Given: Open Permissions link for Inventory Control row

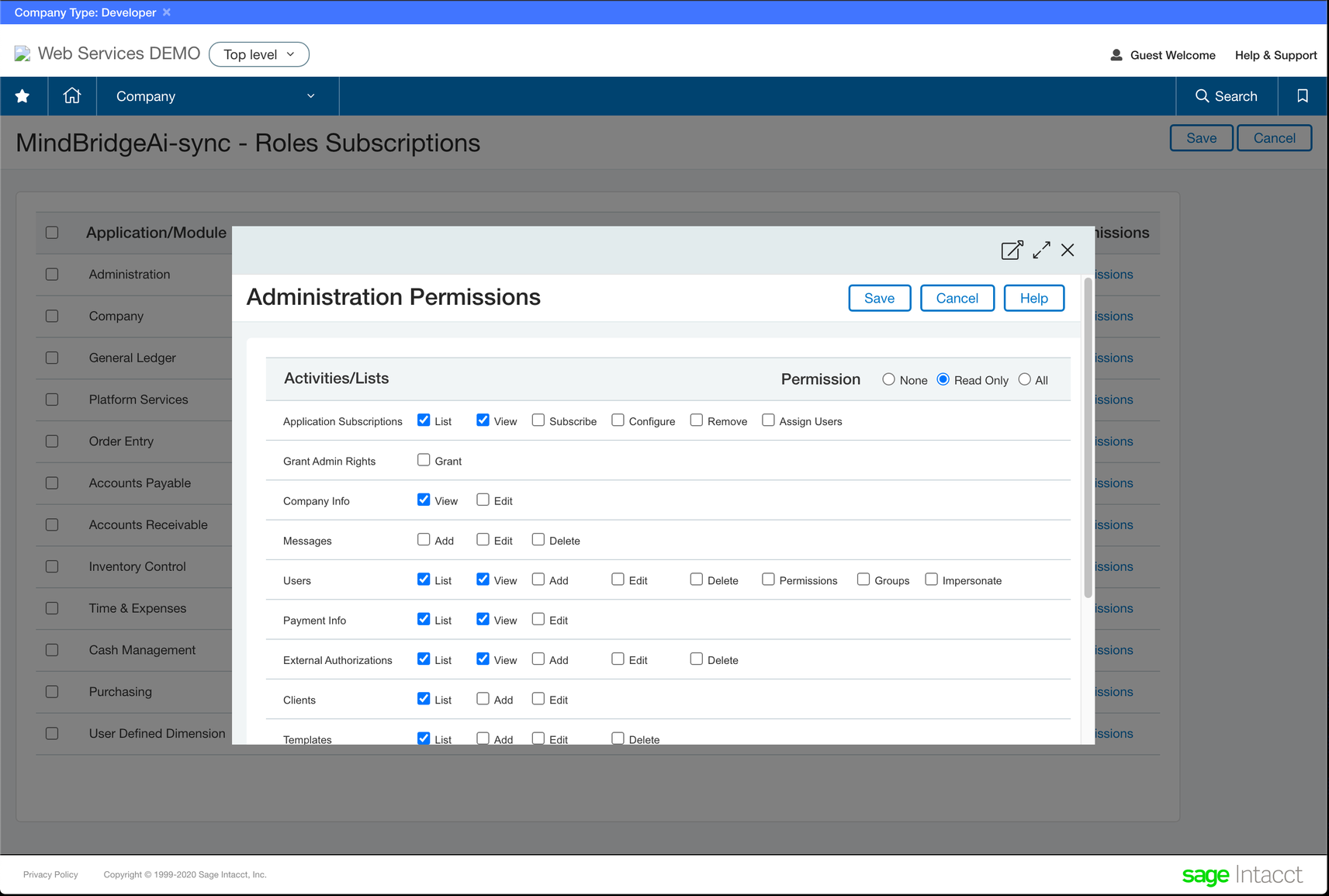Looking at the screenshot, I should pyautogui.click(x=1114, y=566).
